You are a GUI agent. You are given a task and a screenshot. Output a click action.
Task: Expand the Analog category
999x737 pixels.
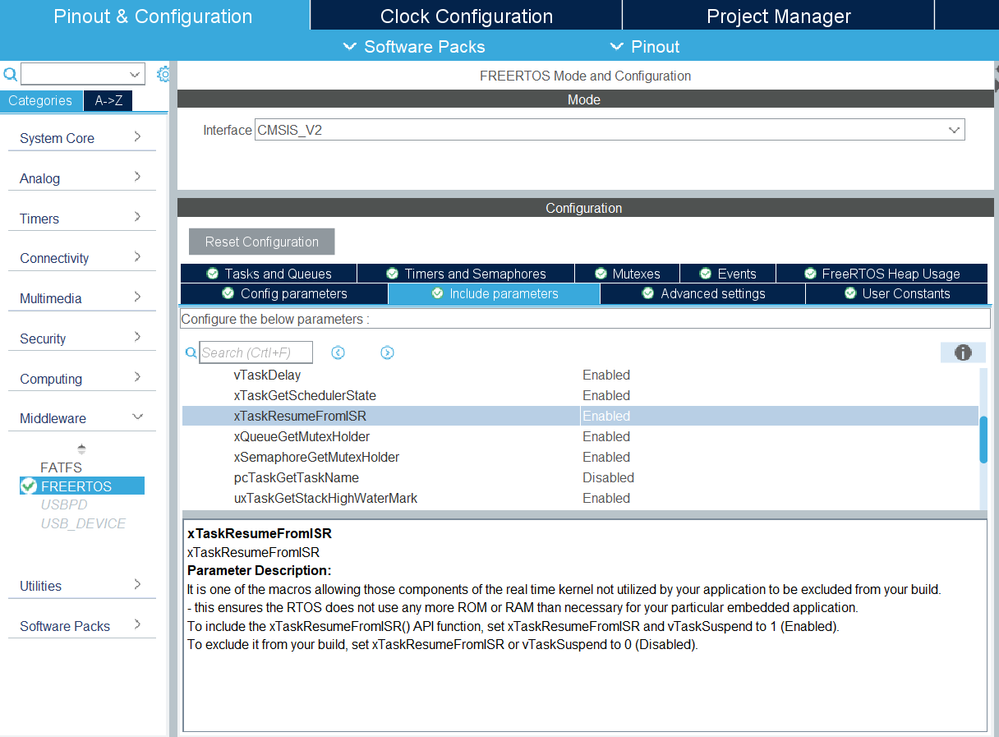click(82, 178)
